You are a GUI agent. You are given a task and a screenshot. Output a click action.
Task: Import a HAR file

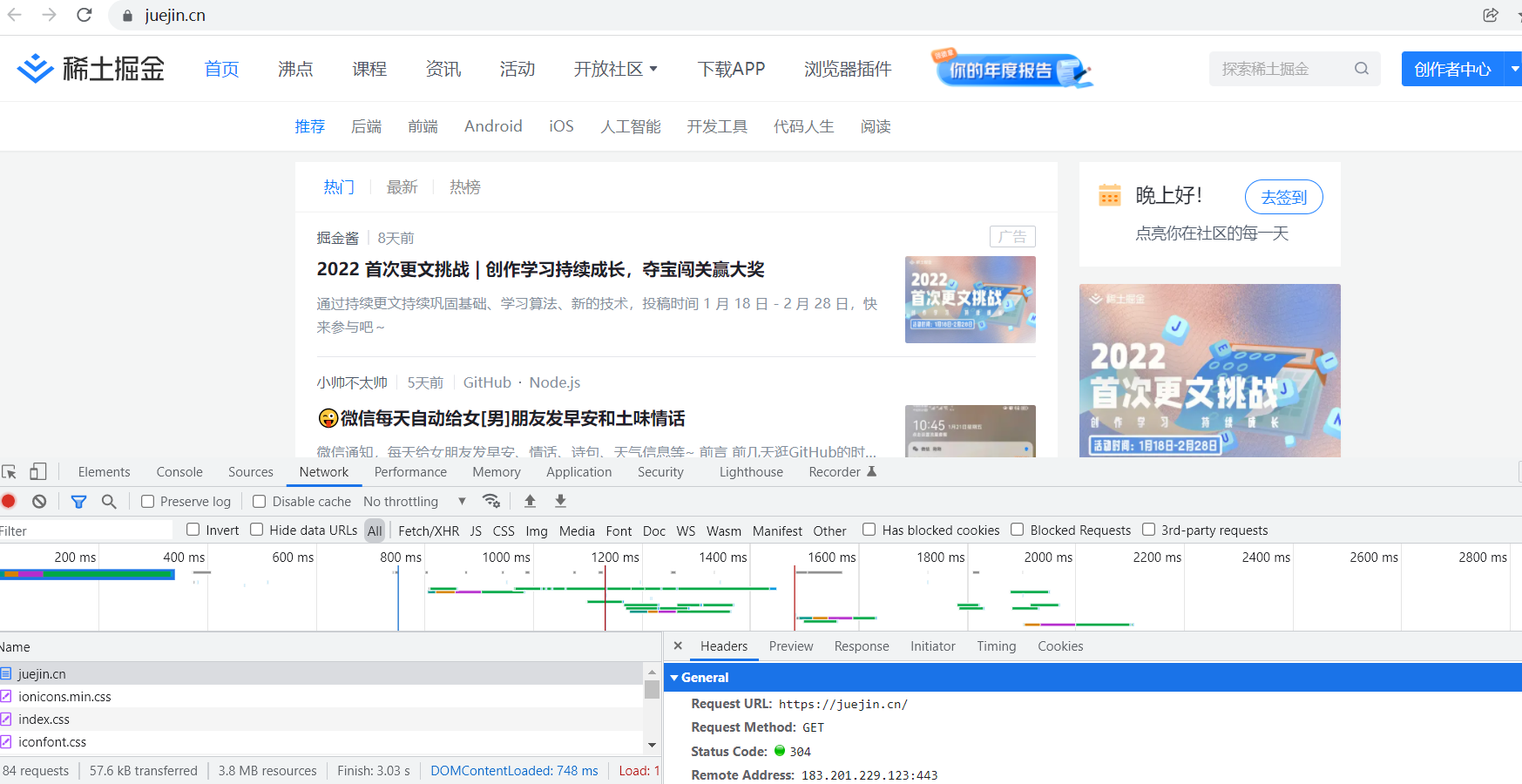coord(530,501)
